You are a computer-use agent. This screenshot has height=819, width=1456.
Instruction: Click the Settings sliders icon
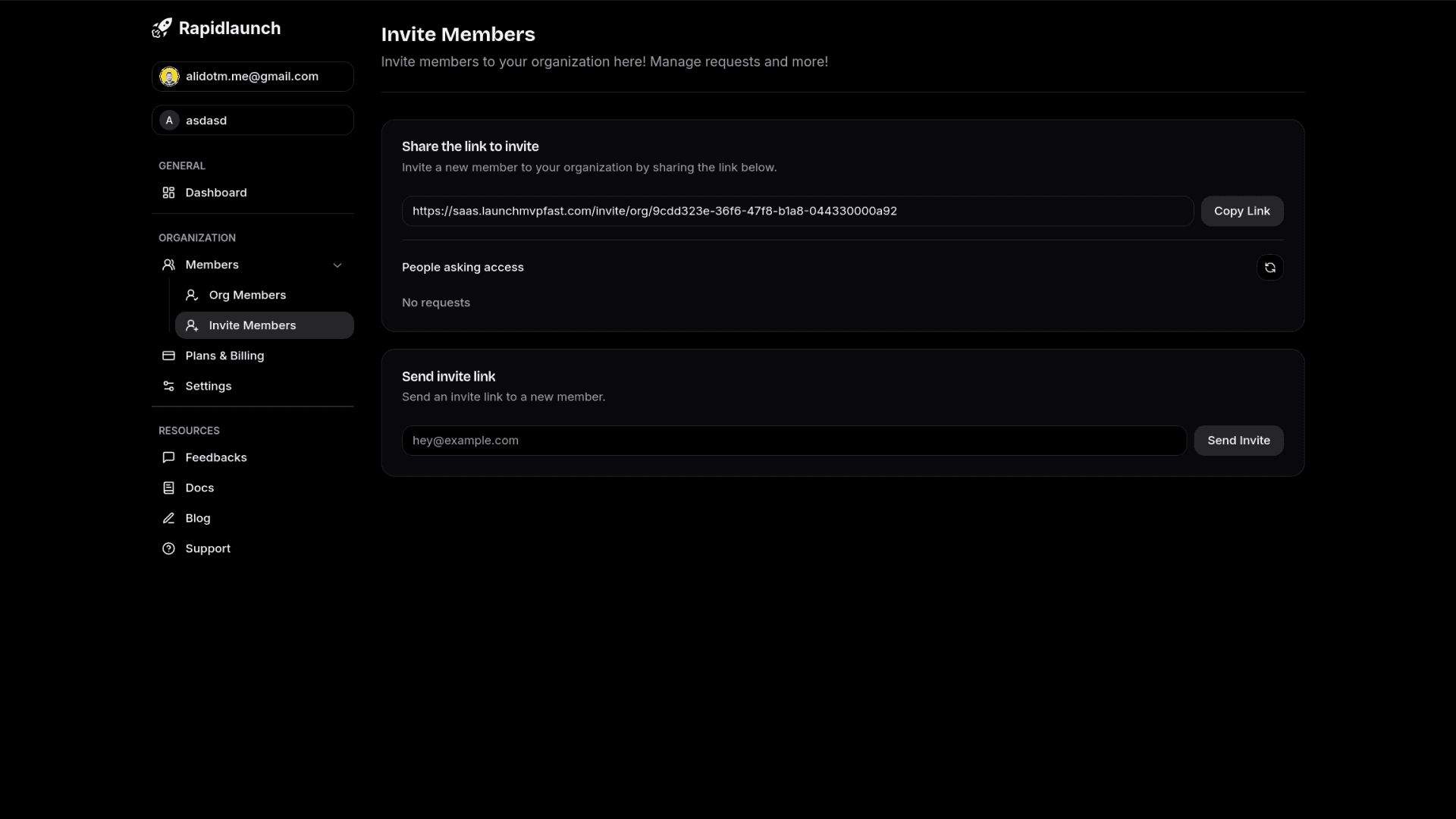(x=168, y=386)
